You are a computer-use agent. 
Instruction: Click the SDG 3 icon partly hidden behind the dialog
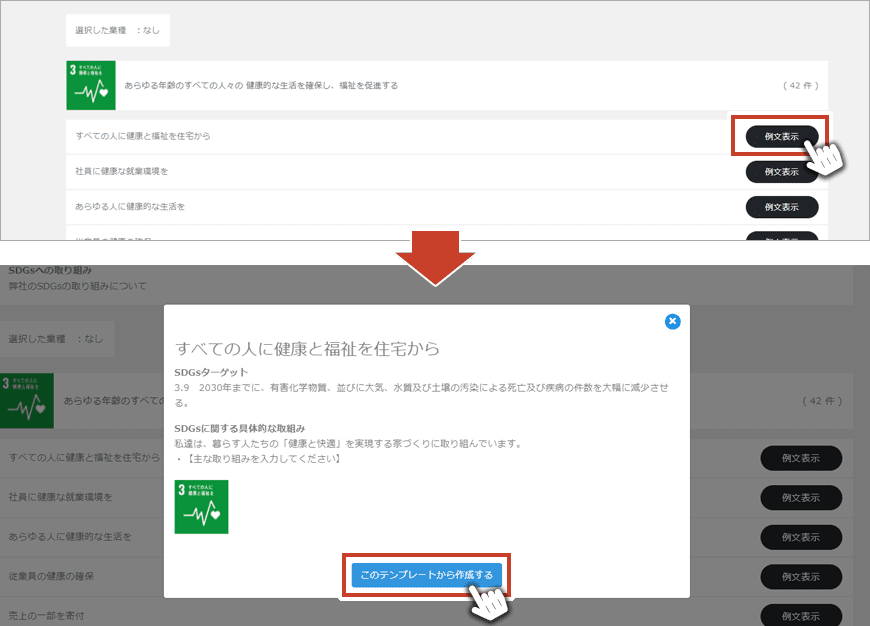(27, 400)
